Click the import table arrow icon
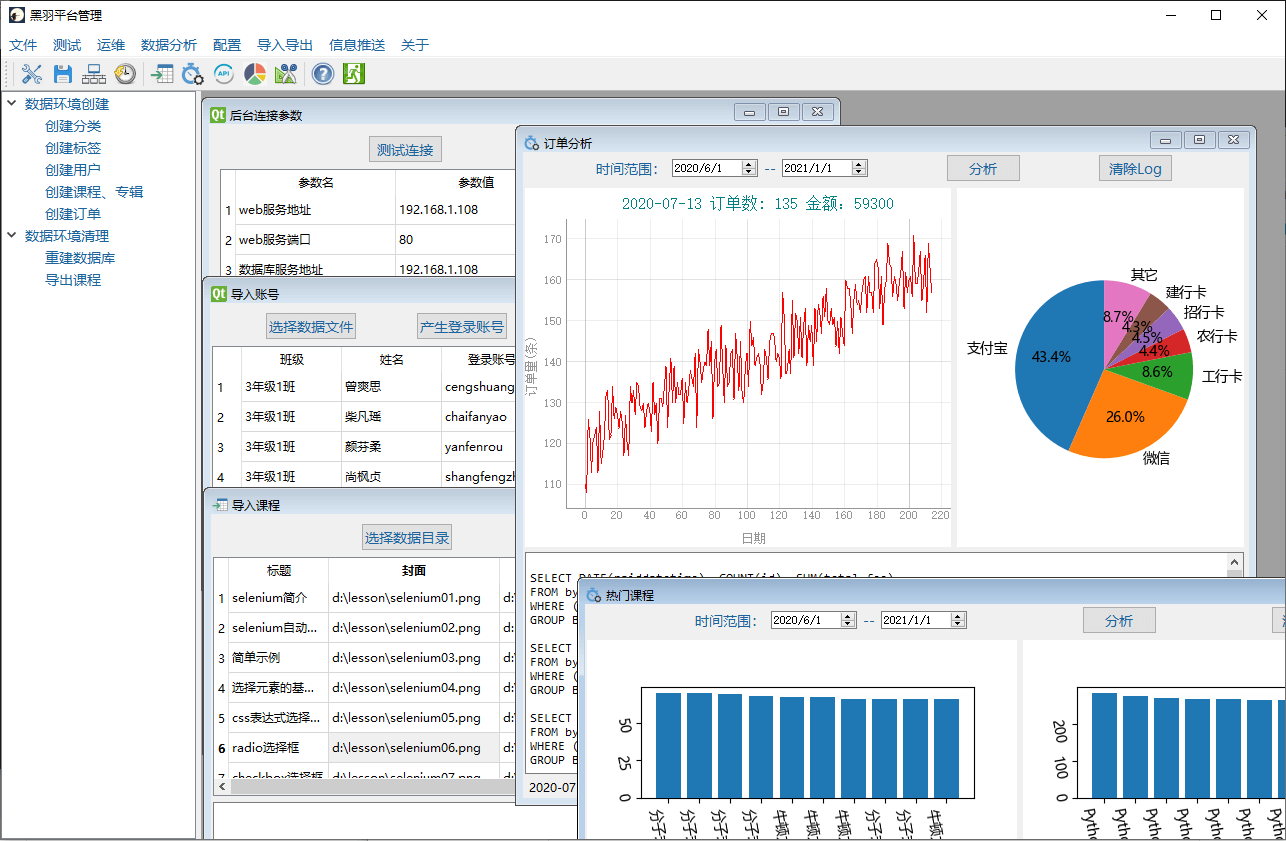This screenshot has width=1286, height=841. pyautogui.click(x=162, y=73)
